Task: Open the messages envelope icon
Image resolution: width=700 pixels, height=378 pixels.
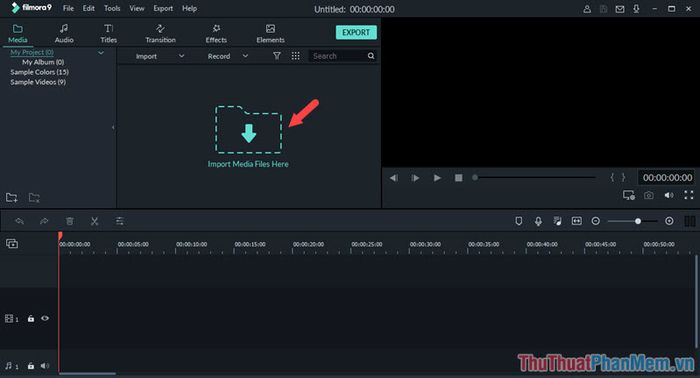Action: pos(620,9)
